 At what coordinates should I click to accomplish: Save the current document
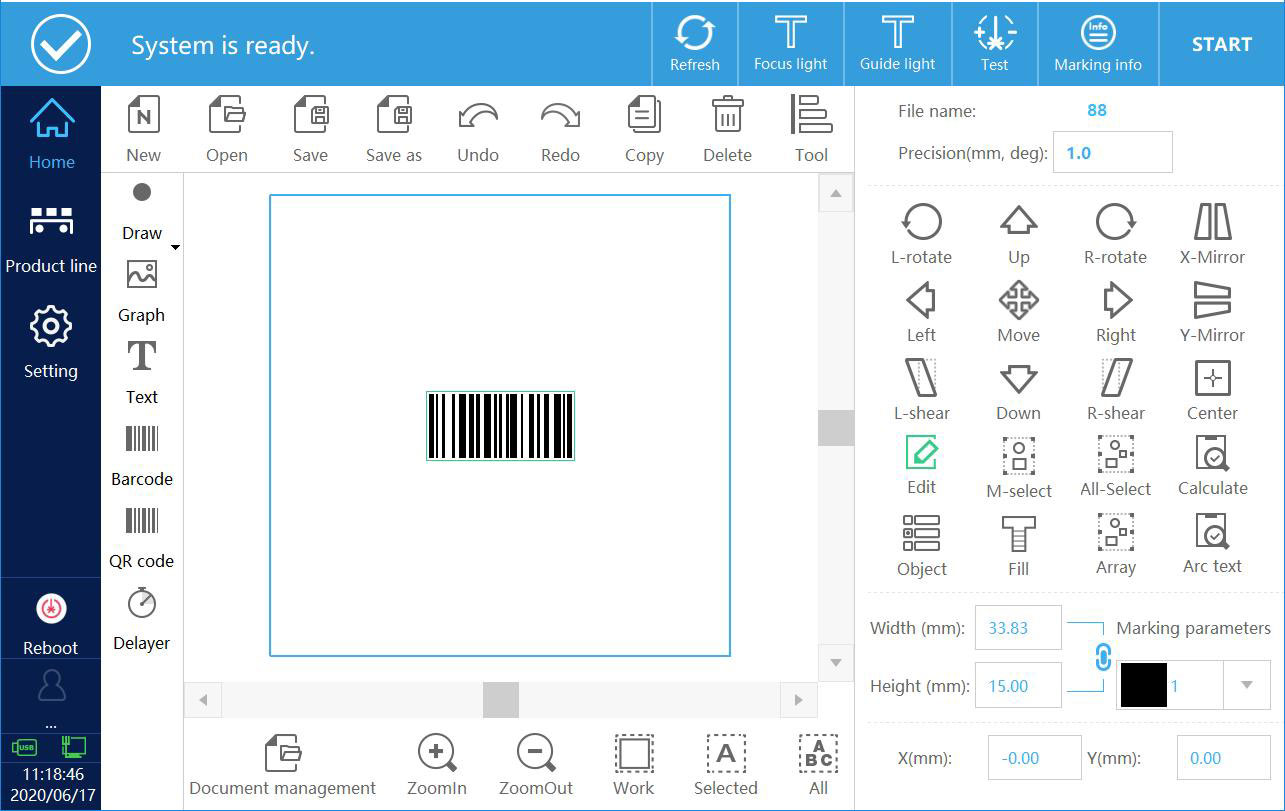tap(310, 128)
